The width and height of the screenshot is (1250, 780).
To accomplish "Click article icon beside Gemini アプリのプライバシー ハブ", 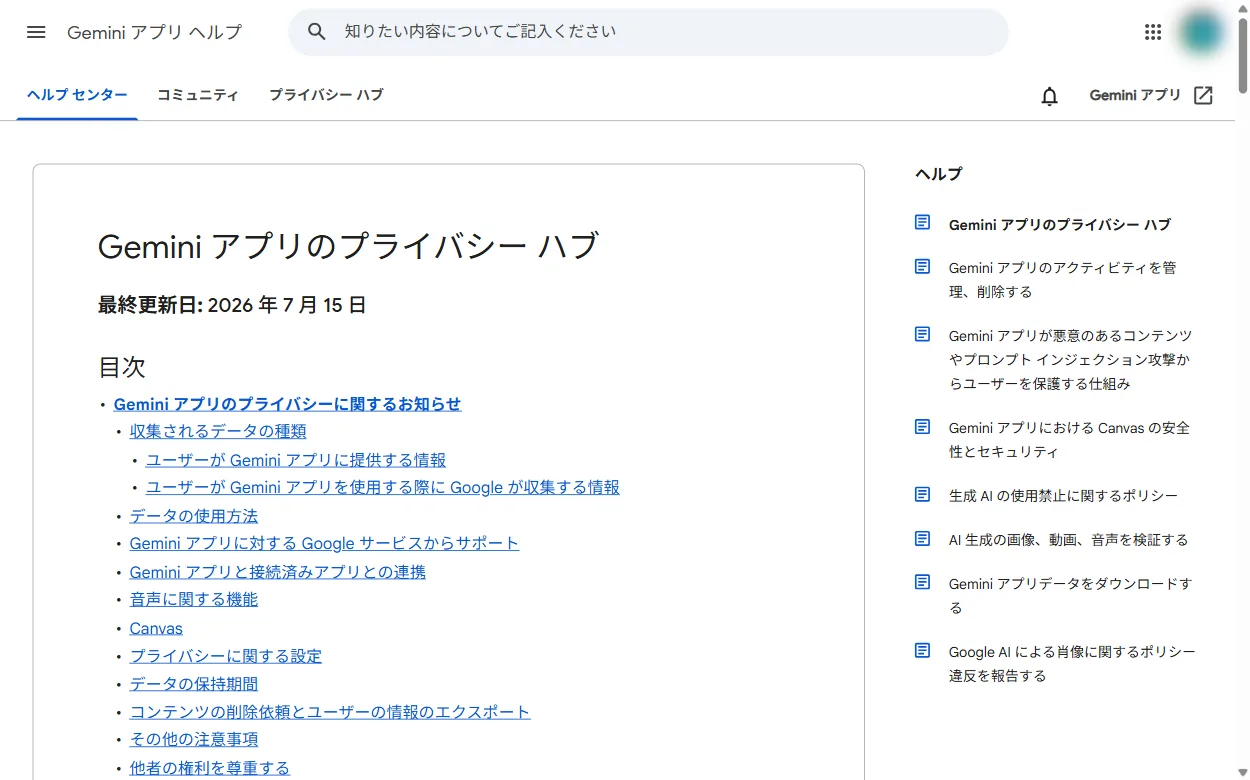I will point(923,223).
